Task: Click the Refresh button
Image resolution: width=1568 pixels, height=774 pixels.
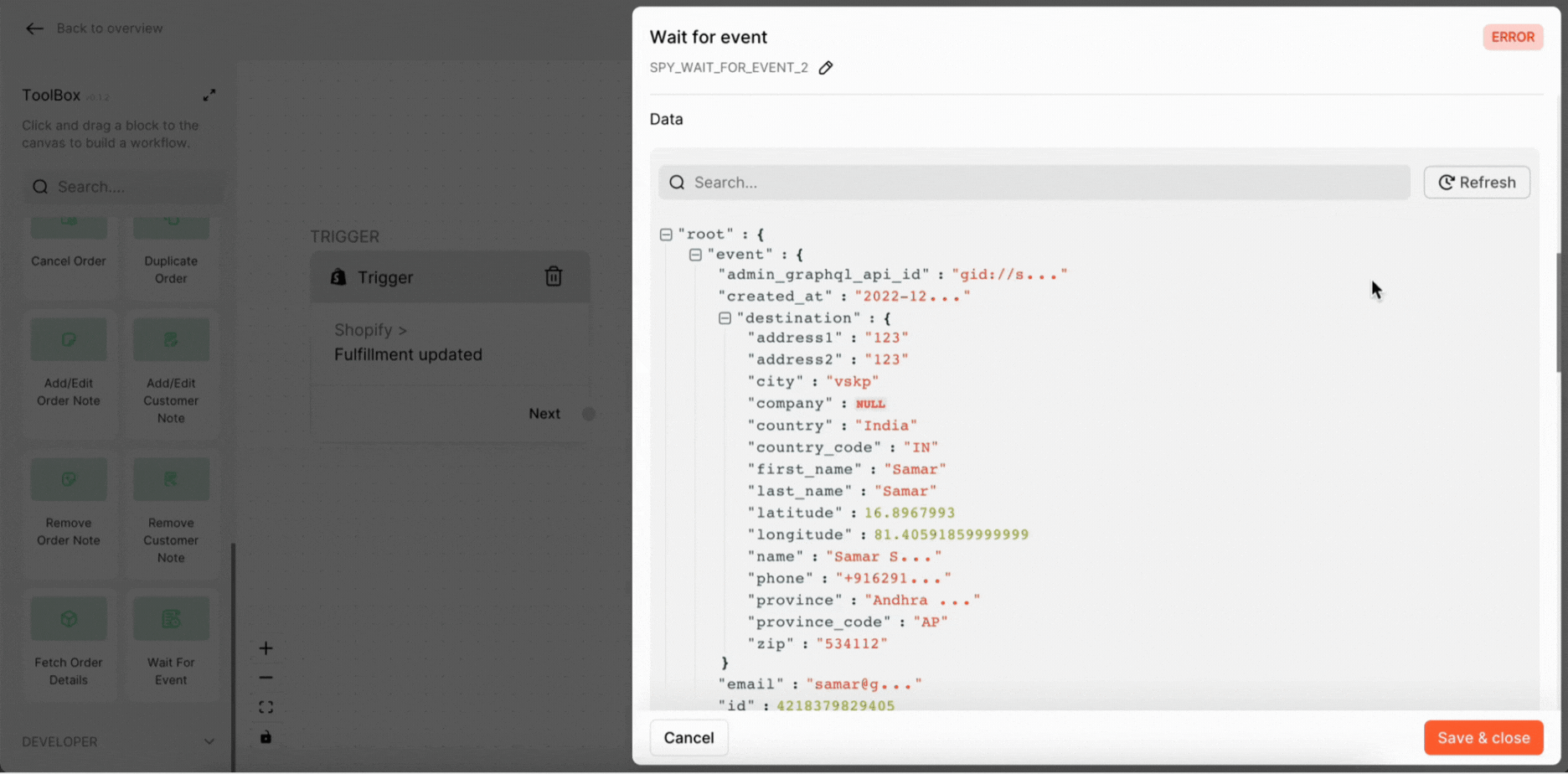Action: tap(1477, 183)
